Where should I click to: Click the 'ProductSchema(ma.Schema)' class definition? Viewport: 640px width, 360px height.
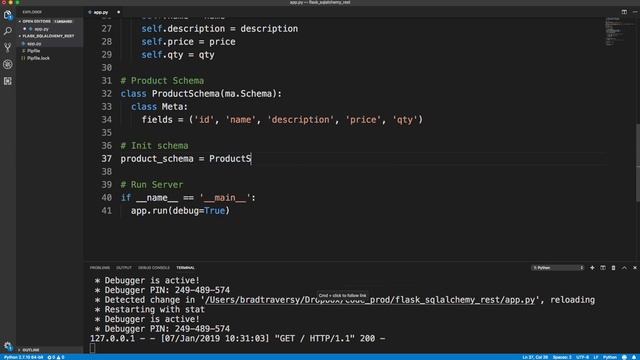216,94
